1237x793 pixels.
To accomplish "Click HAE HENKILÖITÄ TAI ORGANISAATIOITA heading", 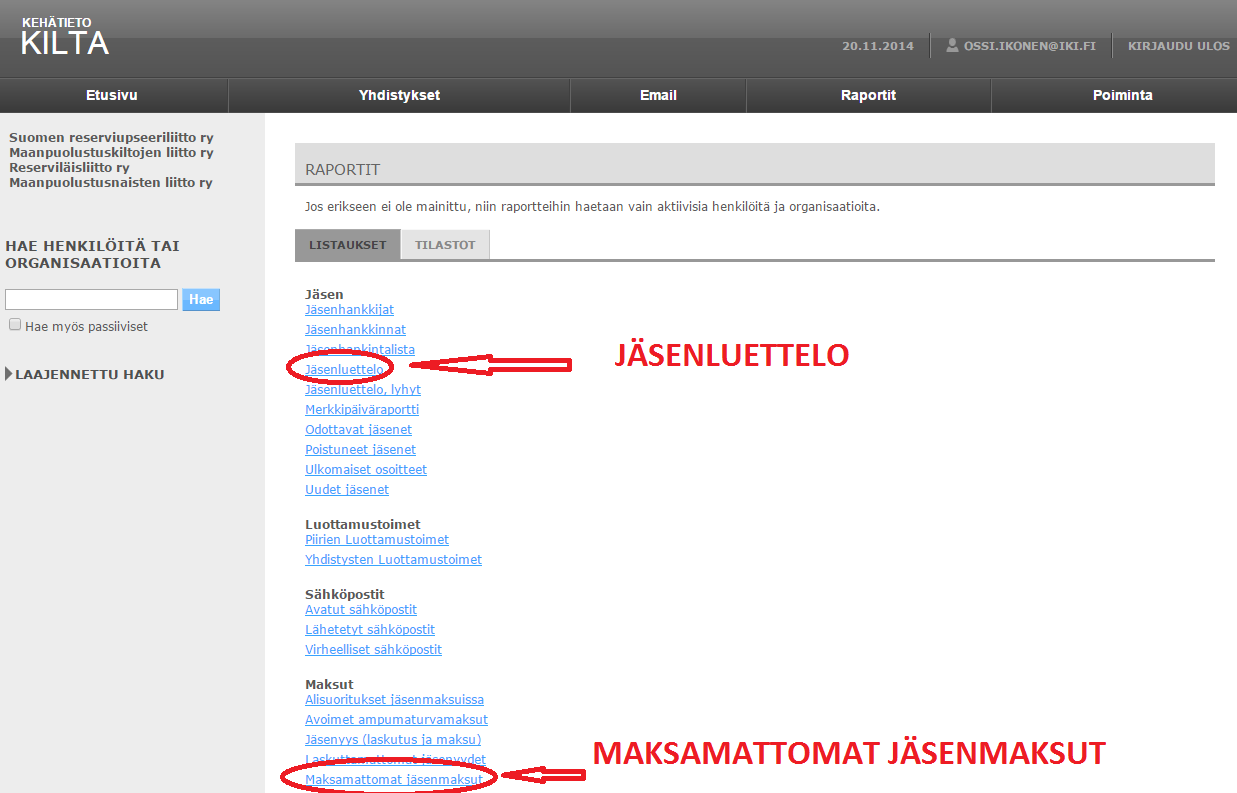I will (x=93, y=255).
